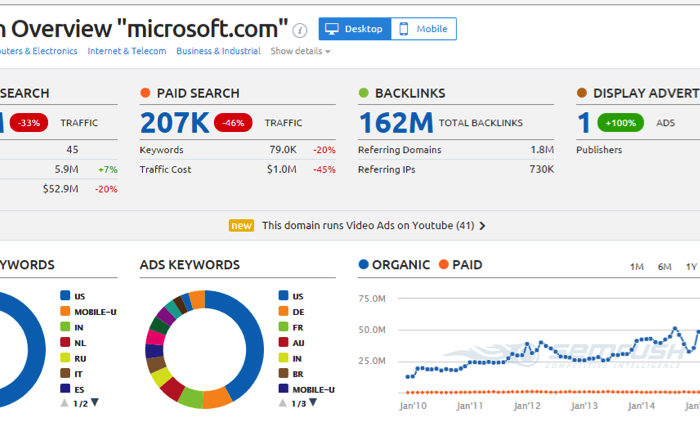Viewport: 700px width, 432px height.
Task: Click the Jan'12 axis label on chart
Action: click(527, 406)
